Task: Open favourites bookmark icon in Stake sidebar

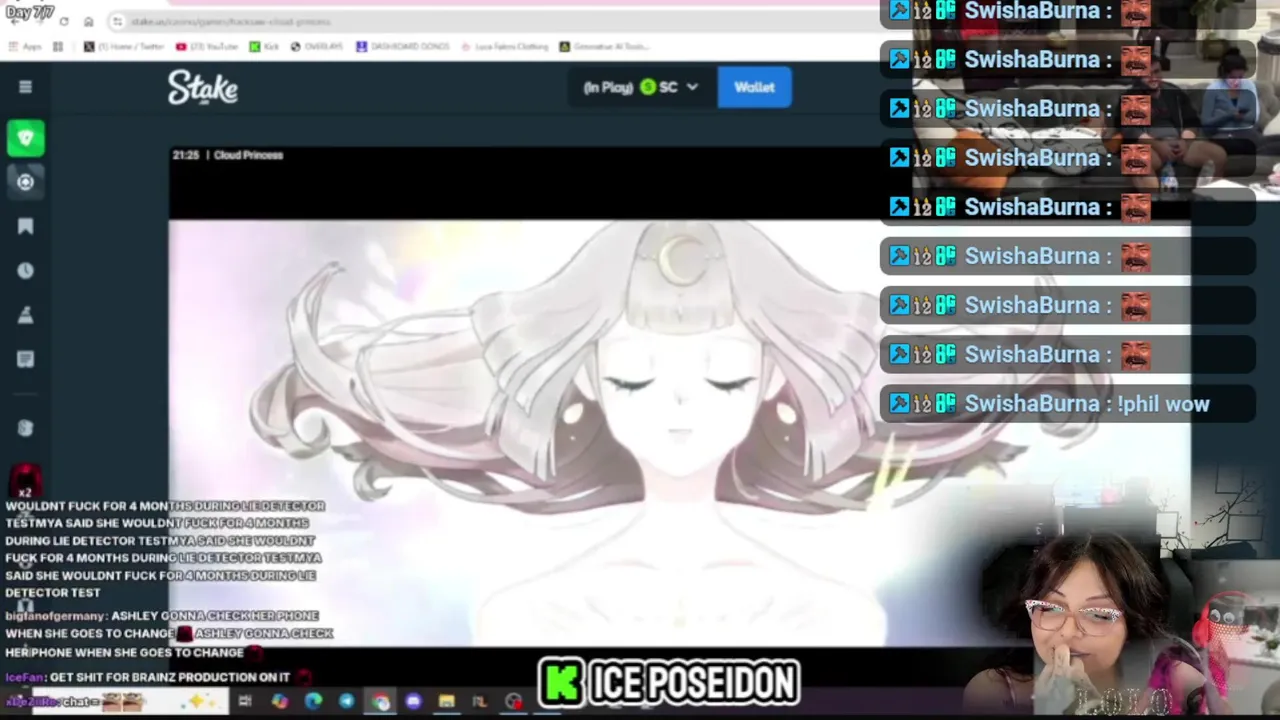Action: tap(25, 227)
